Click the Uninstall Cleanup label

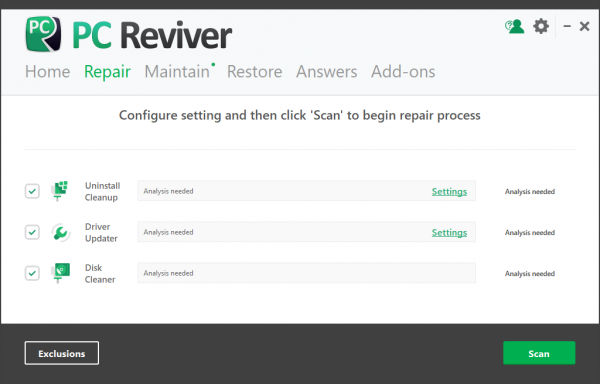coord(102,191)
